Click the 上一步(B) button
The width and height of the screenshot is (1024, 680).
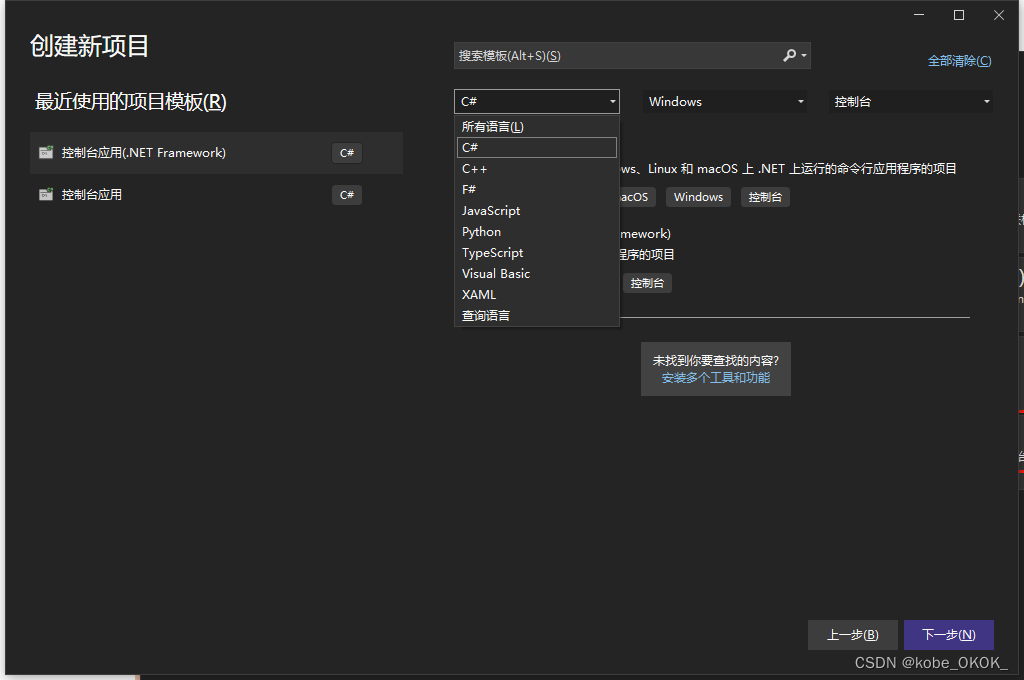(x=853, y=635)
